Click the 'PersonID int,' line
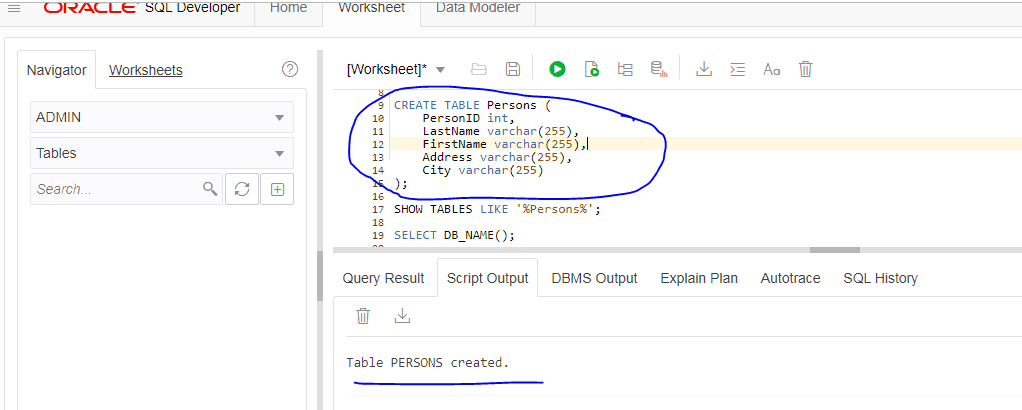This screenshot has width=1022, height=410. (x=469, y=119)
